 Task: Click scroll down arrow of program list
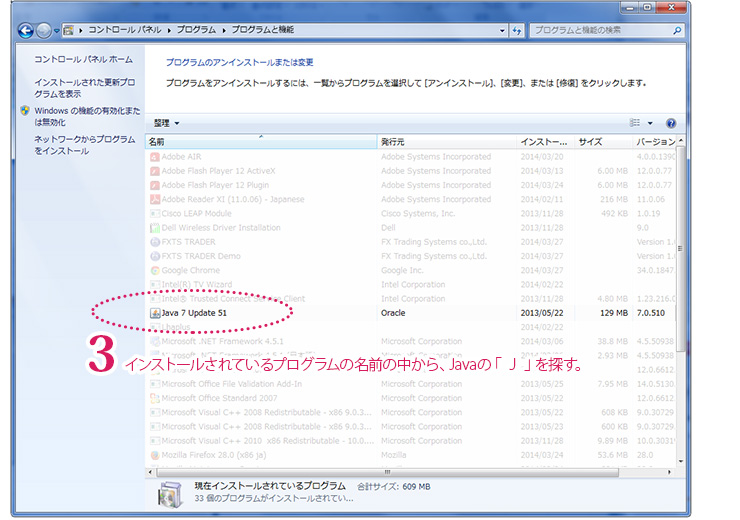coord(680,461)
